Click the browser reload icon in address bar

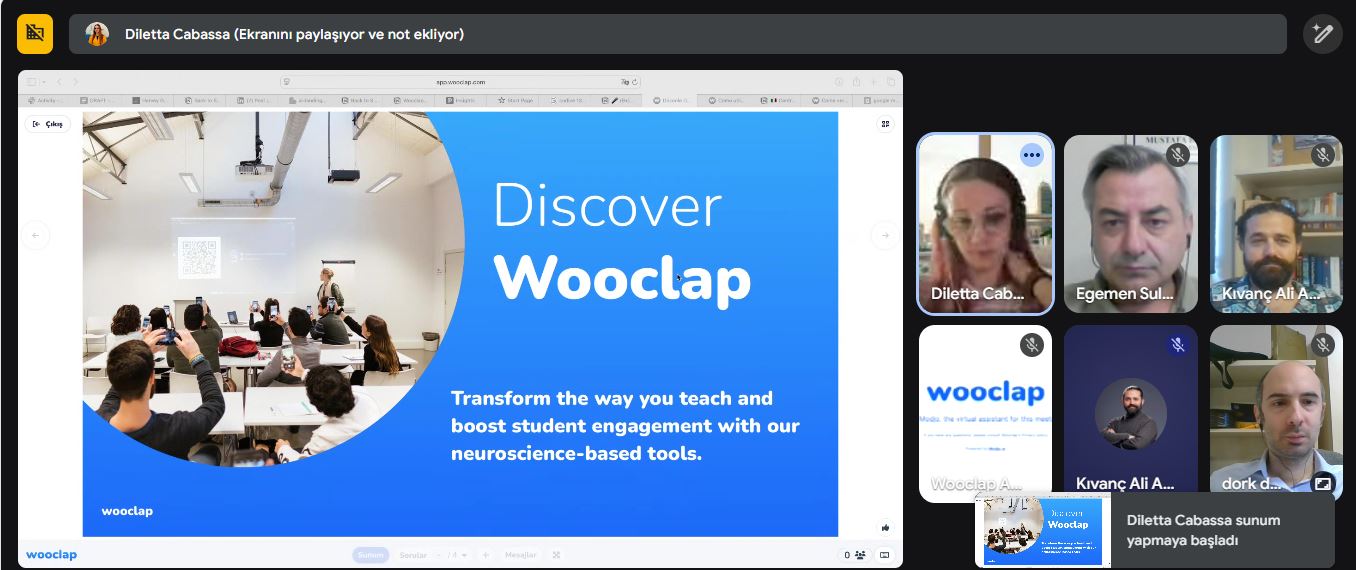[x=635, y=82]
